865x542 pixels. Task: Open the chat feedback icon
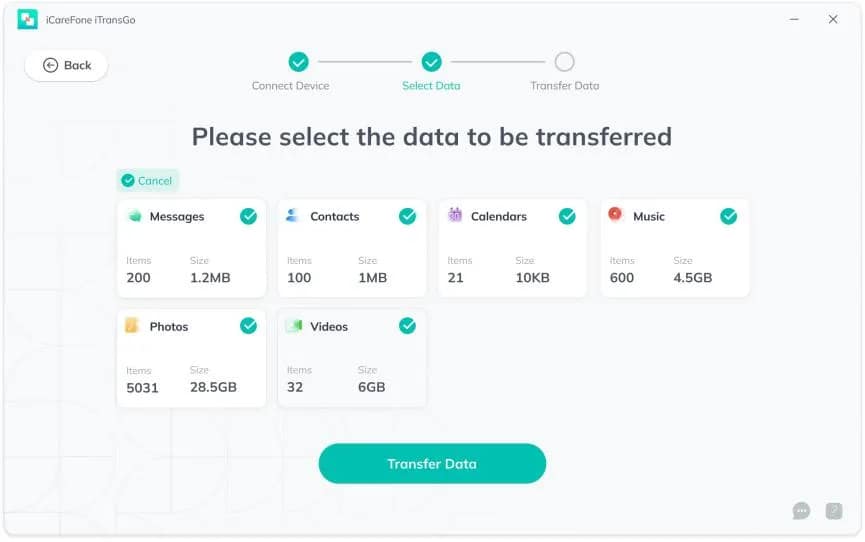coord(801,511)
